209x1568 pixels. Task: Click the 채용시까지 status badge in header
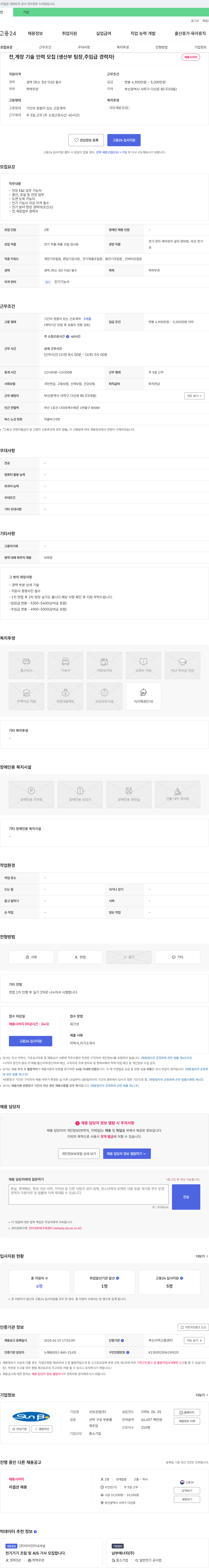tap(191, 57)
